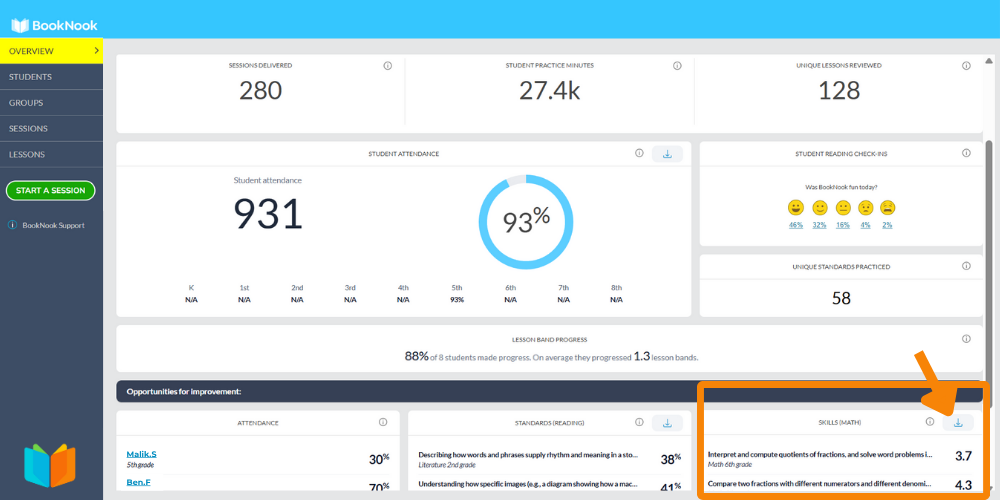Open the Unique Lessons Reviewed info icon

966,66
